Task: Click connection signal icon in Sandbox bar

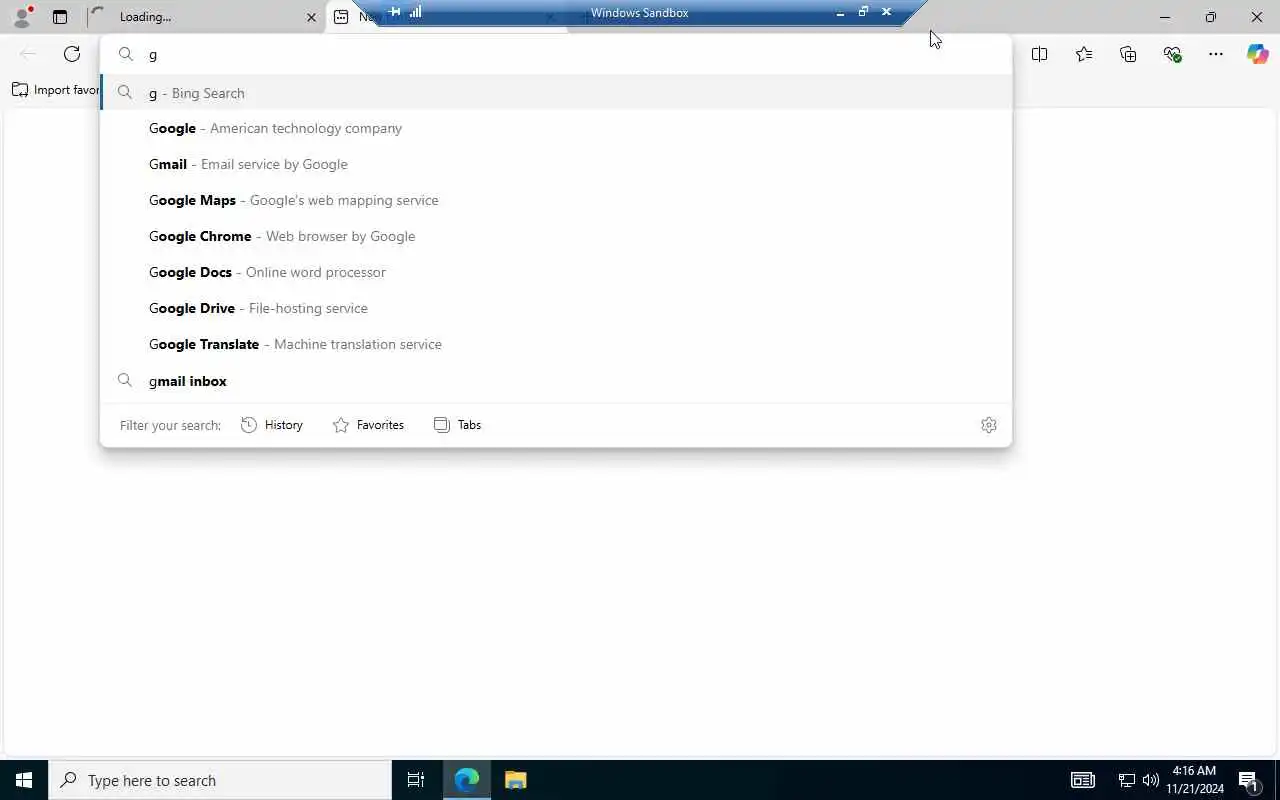Action: pos(416,12)
